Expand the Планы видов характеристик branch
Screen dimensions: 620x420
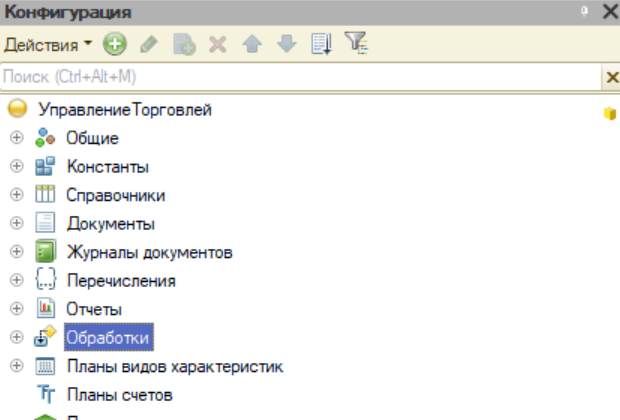[16, 365]
